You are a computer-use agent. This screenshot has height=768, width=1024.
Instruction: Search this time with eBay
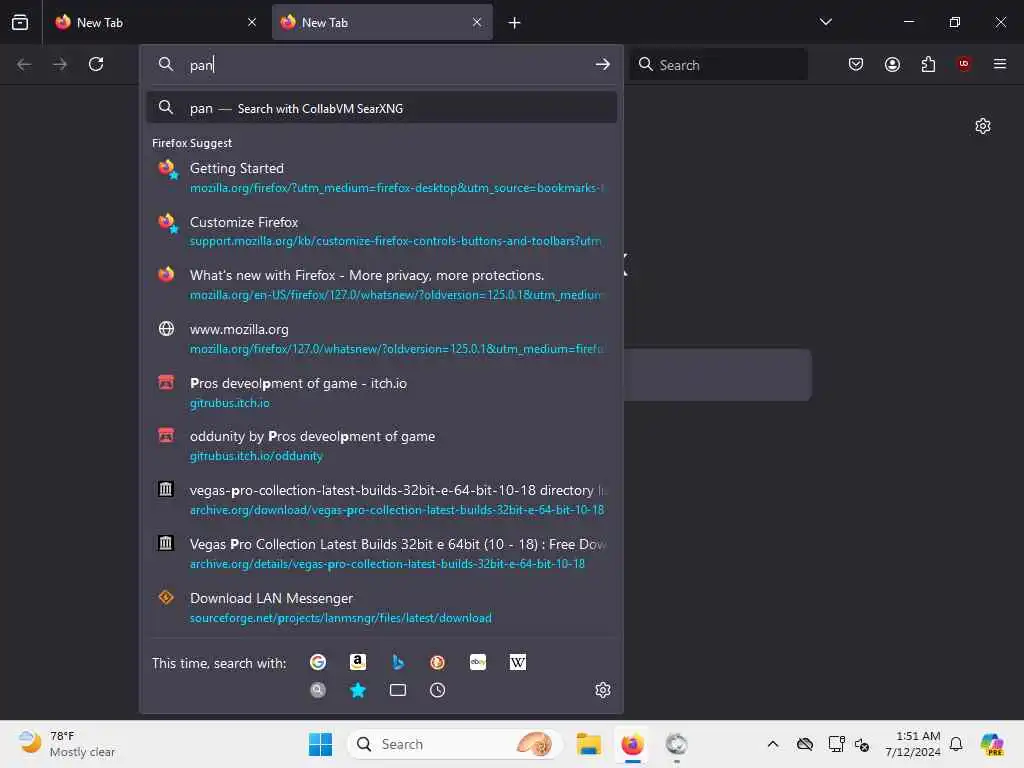coord(477,662)
